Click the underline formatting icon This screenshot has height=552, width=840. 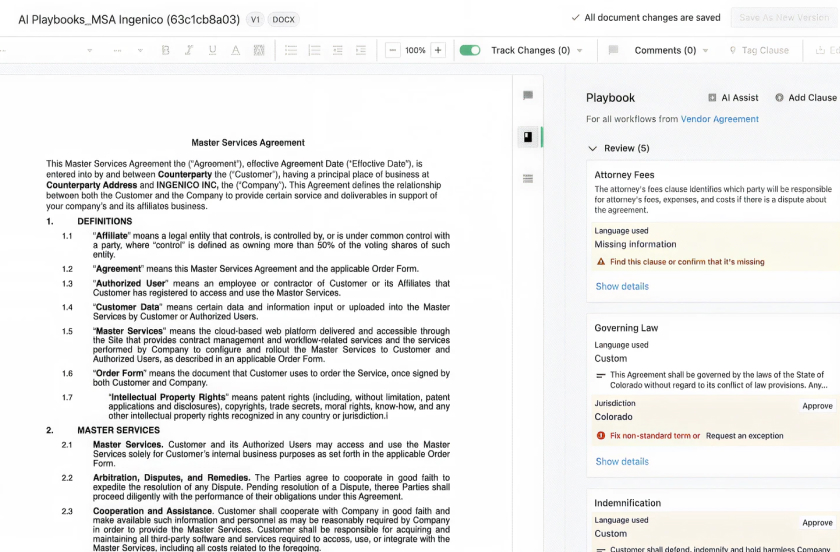tap(212, 50)
